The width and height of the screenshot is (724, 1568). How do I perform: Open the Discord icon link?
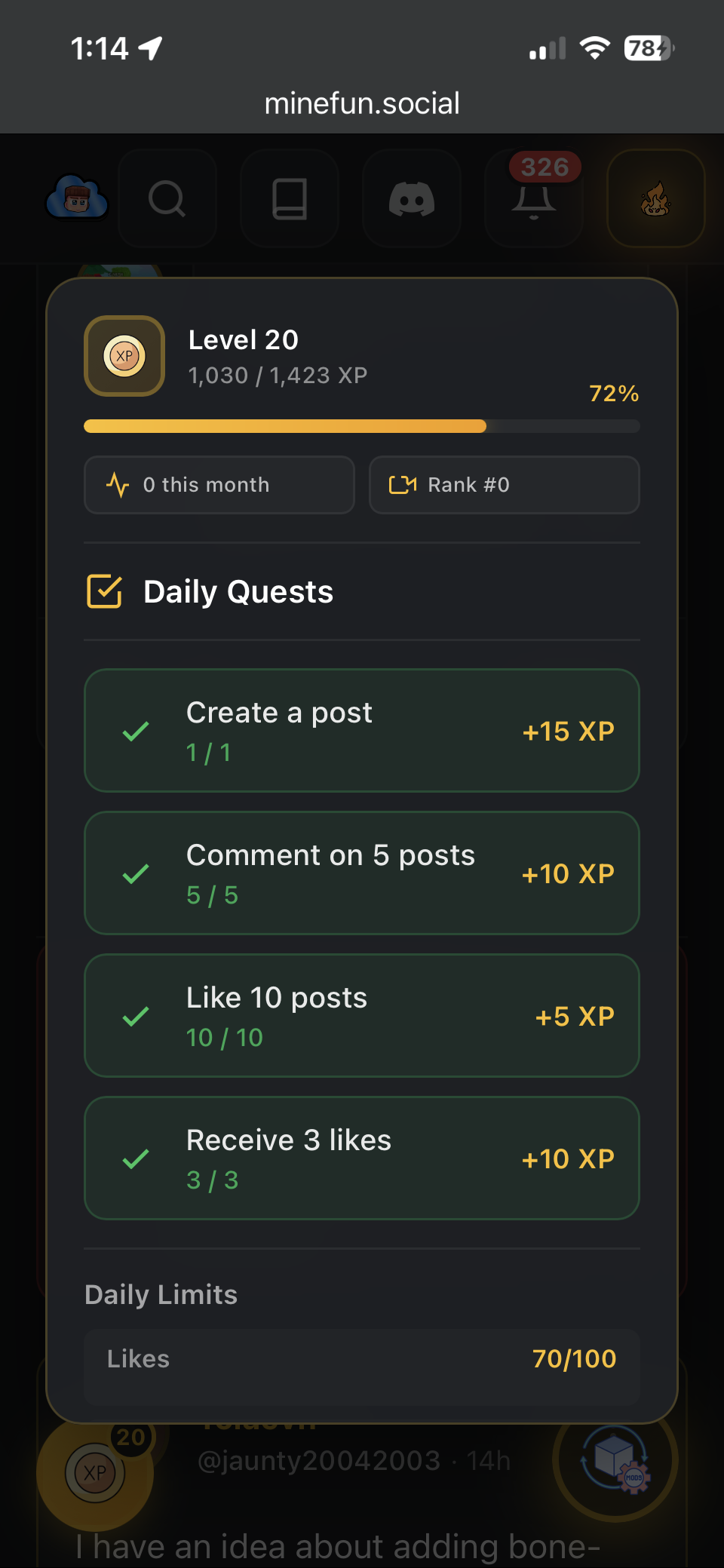[412, 198]
